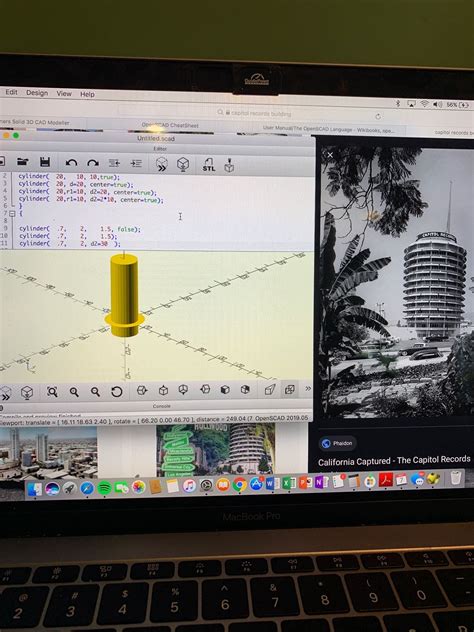Close the Capitol Records image preview
Image resolution: width=474 pixels, height=632 pixels.
330,155
